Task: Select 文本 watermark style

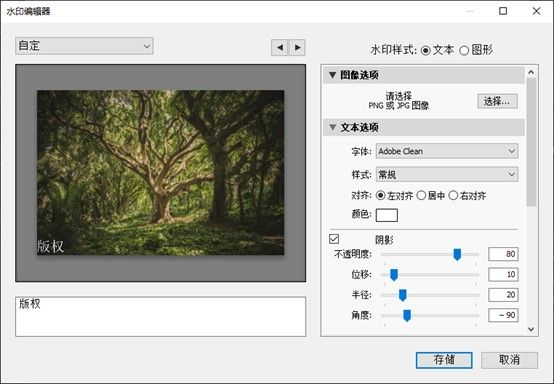Action: click(x=426, y=51)
